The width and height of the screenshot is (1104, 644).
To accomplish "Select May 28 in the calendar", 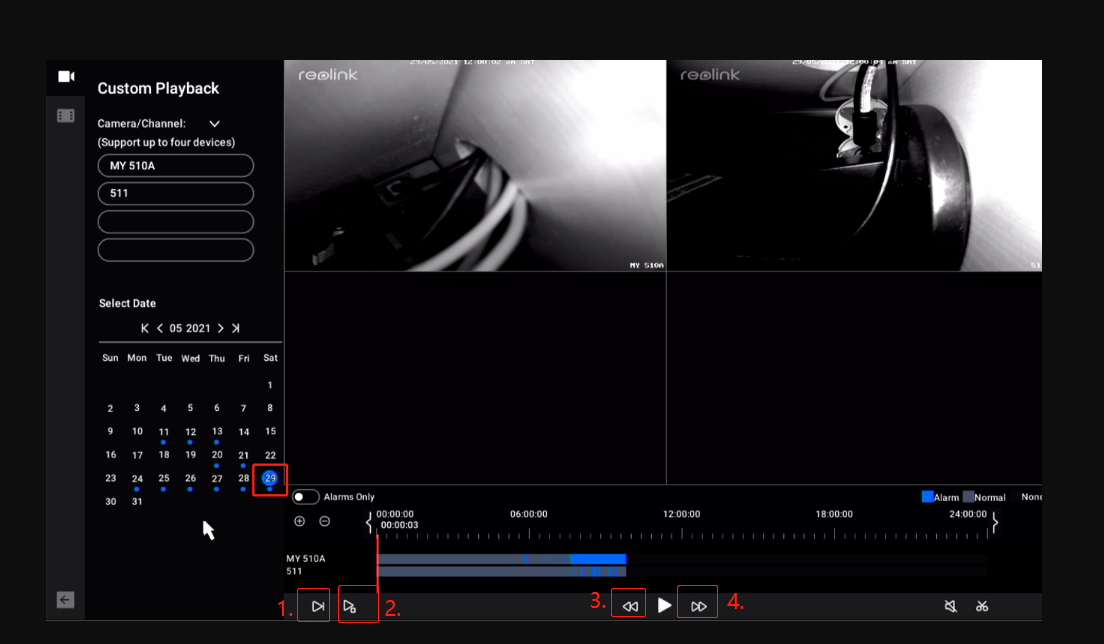I will tap(244, 479).
